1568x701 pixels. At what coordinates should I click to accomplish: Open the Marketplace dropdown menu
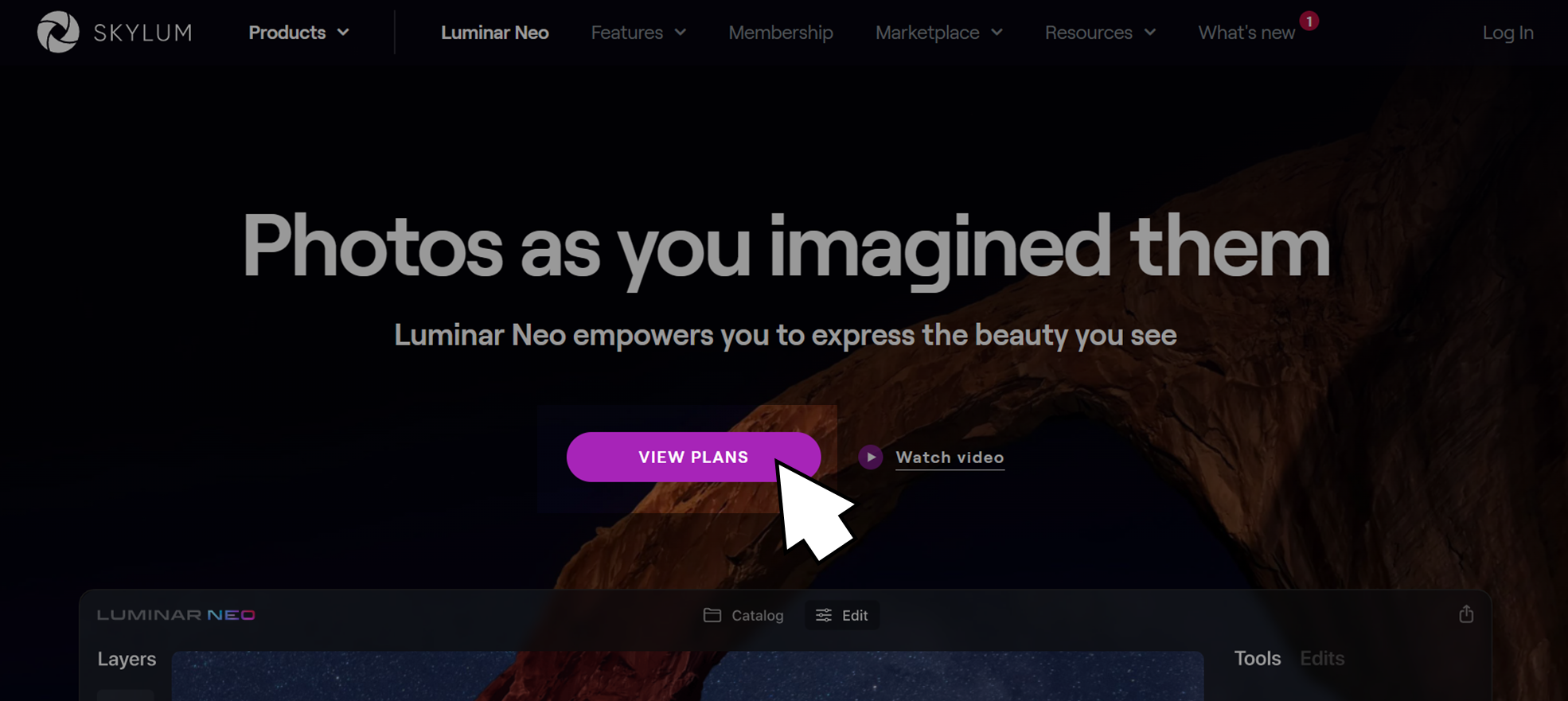click(x=938, y=33)
